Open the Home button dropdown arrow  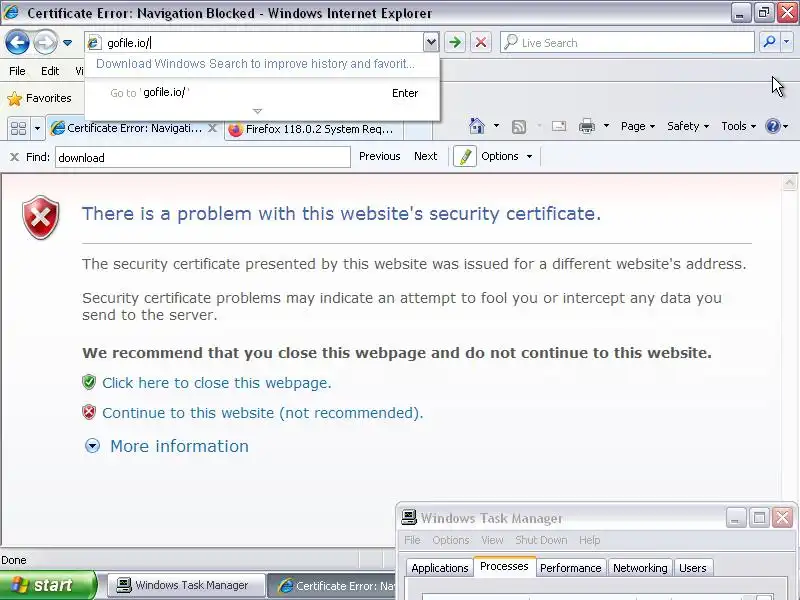tap(496, 126)
